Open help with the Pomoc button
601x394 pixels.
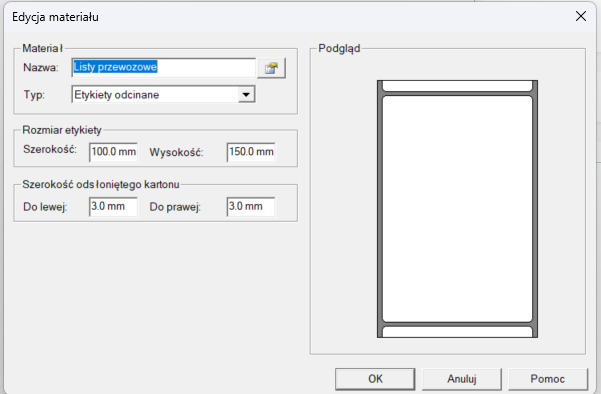(548, 379)
